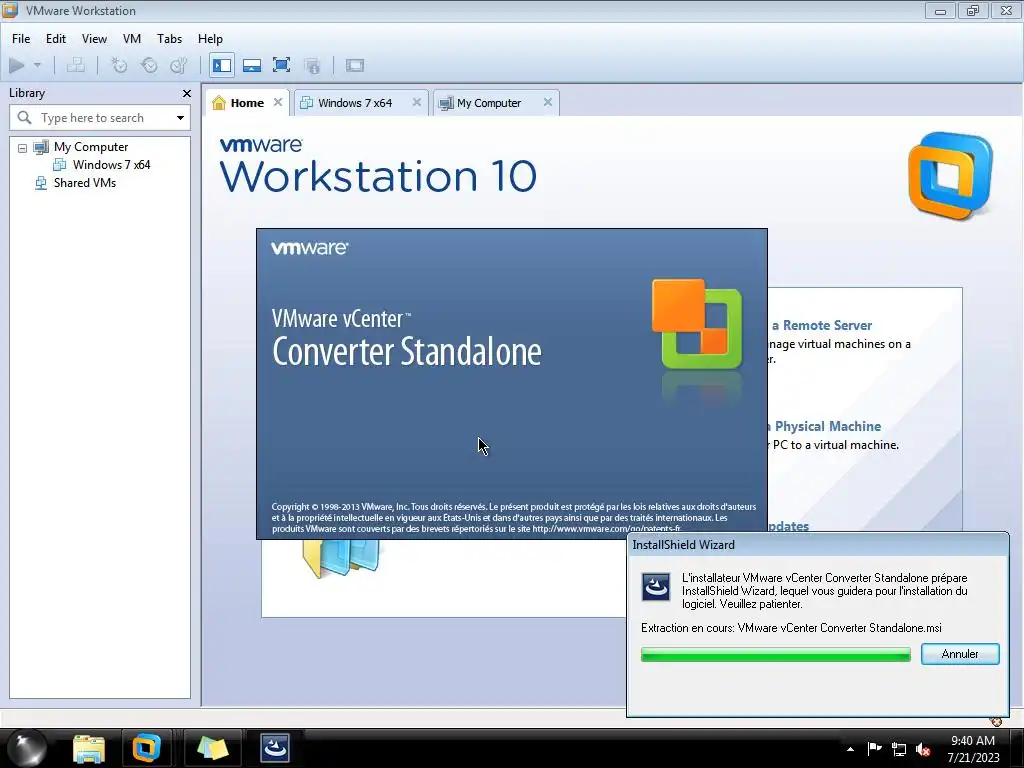Viewport: 1024px width, 768px height.
Task: Click the muted volume tray icon
Action: tap(923, 749)
